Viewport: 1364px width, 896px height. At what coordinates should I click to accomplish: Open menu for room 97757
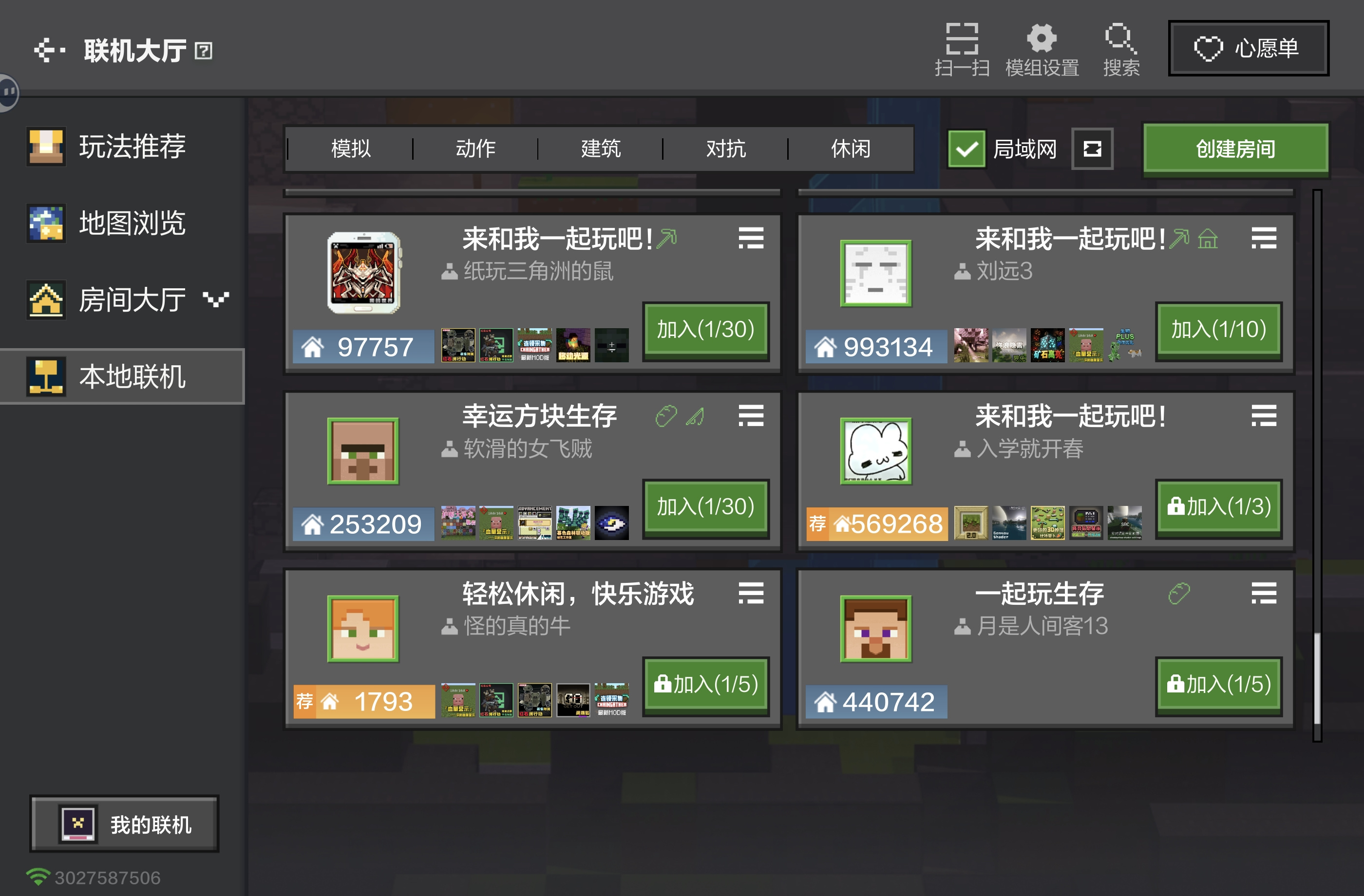point(751,238)
